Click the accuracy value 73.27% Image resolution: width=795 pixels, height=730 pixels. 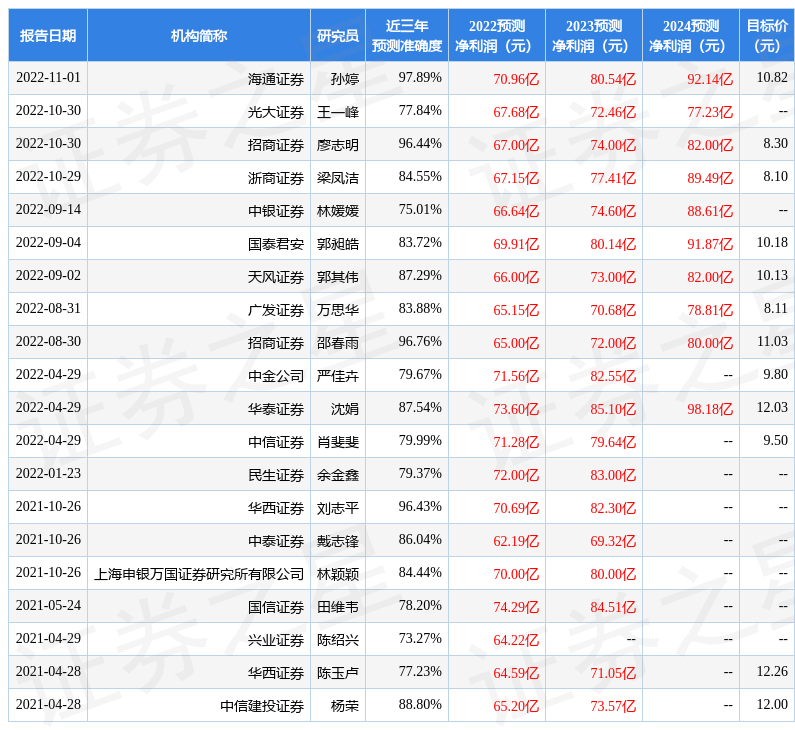(420, 638)
